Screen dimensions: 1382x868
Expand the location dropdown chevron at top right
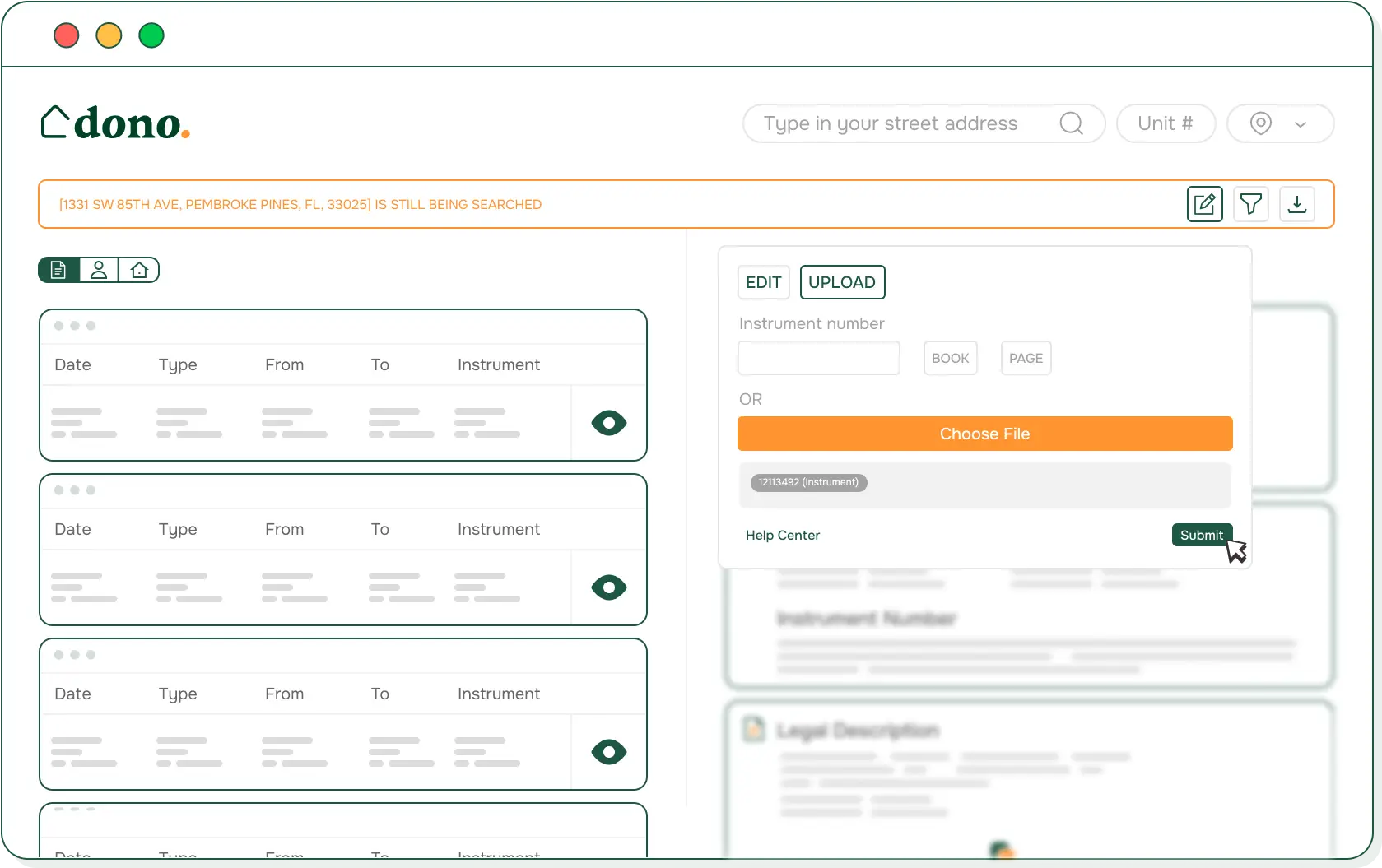[1301, 123]
